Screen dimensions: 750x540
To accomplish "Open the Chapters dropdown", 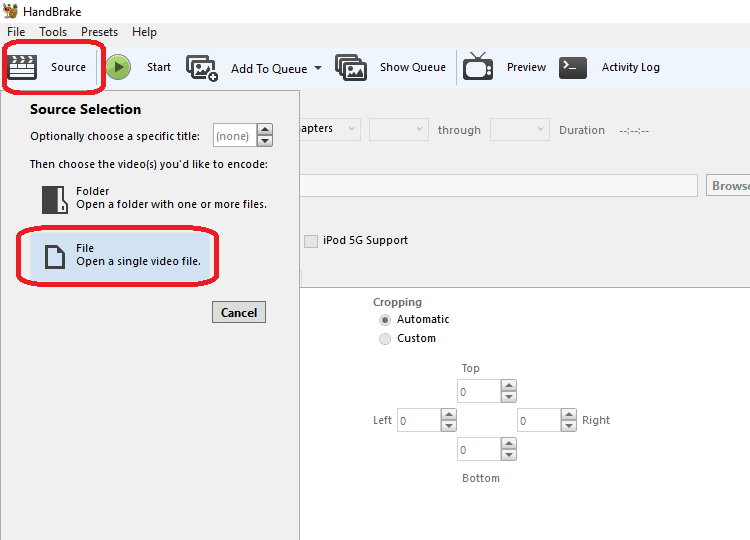I will point(331,129).
